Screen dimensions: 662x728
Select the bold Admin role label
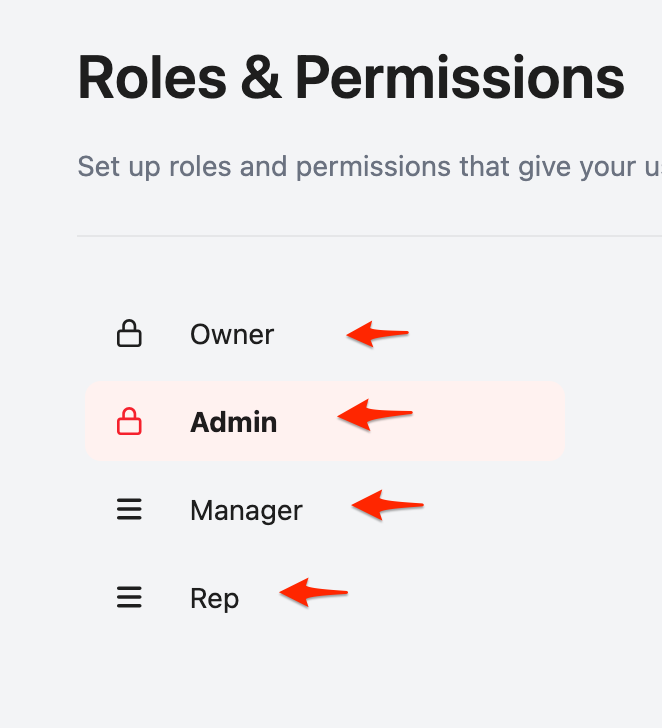tap(233, 422)
